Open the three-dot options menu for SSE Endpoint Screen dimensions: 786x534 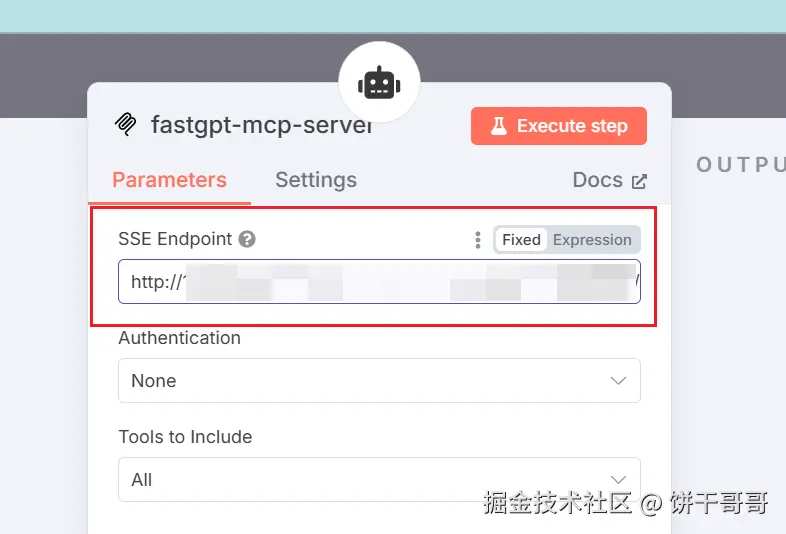[x=478, y=240]
